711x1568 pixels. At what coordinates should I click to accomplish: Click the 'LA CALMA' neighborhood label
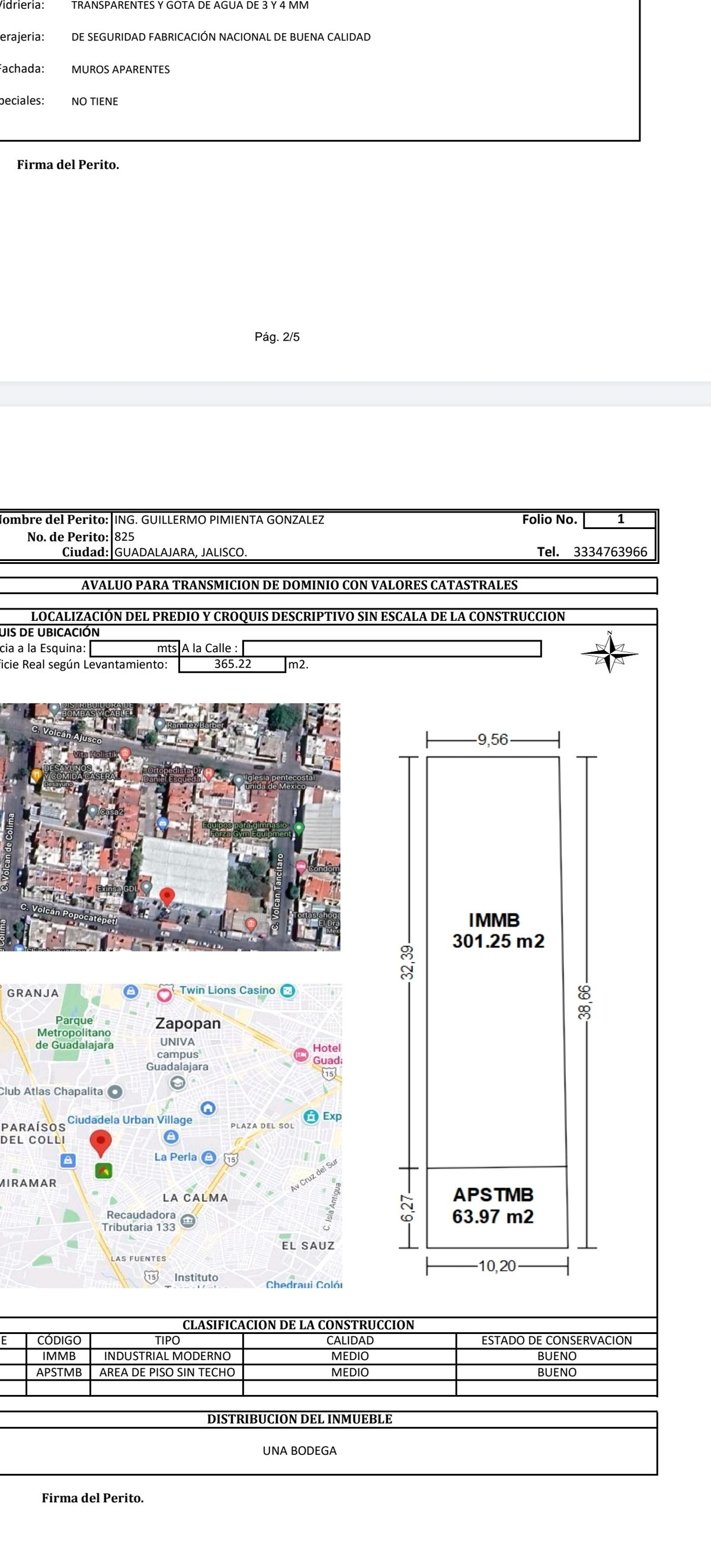click(195, 1197)
